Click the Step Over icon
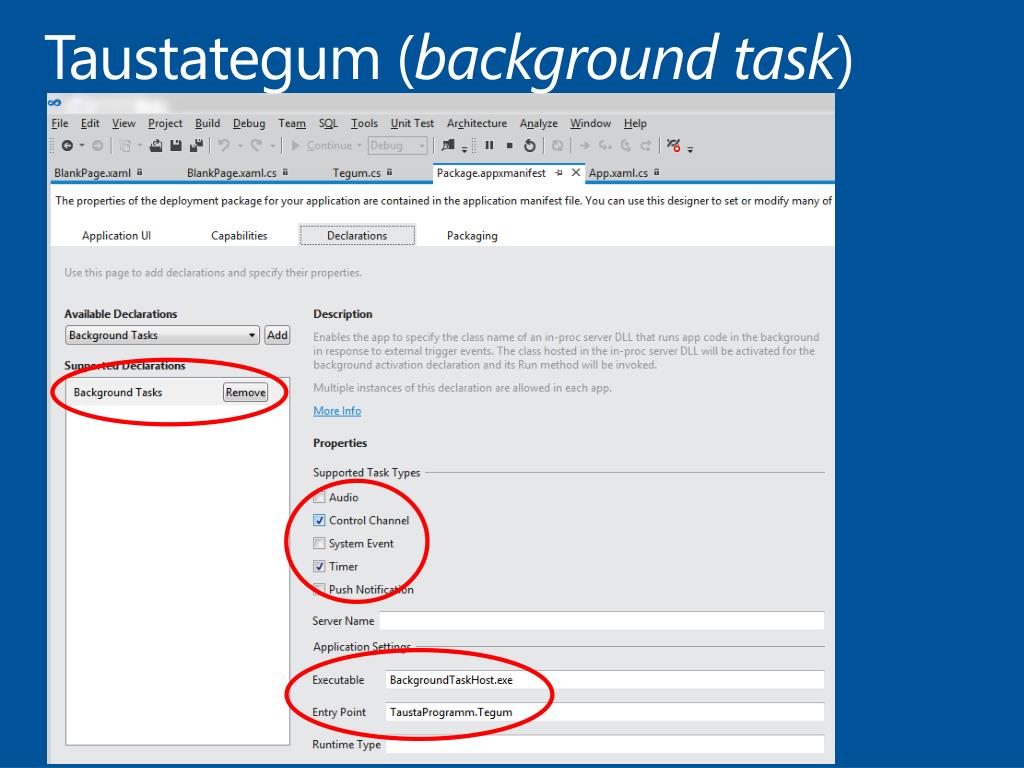Image resolution: width=1024 pixels, height=768 pixels. click(626, 146)
